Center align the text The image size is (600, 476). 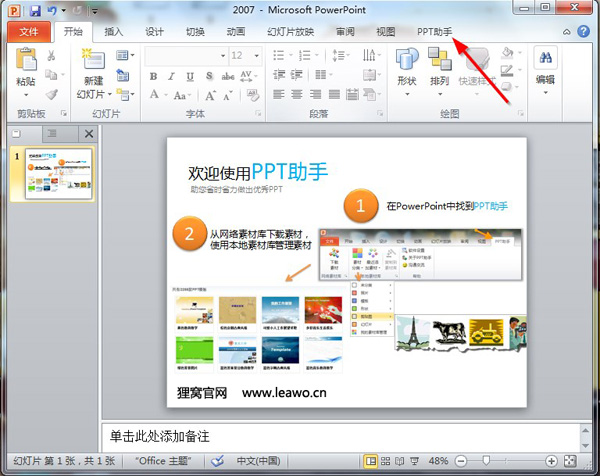(x=297, y=94)
